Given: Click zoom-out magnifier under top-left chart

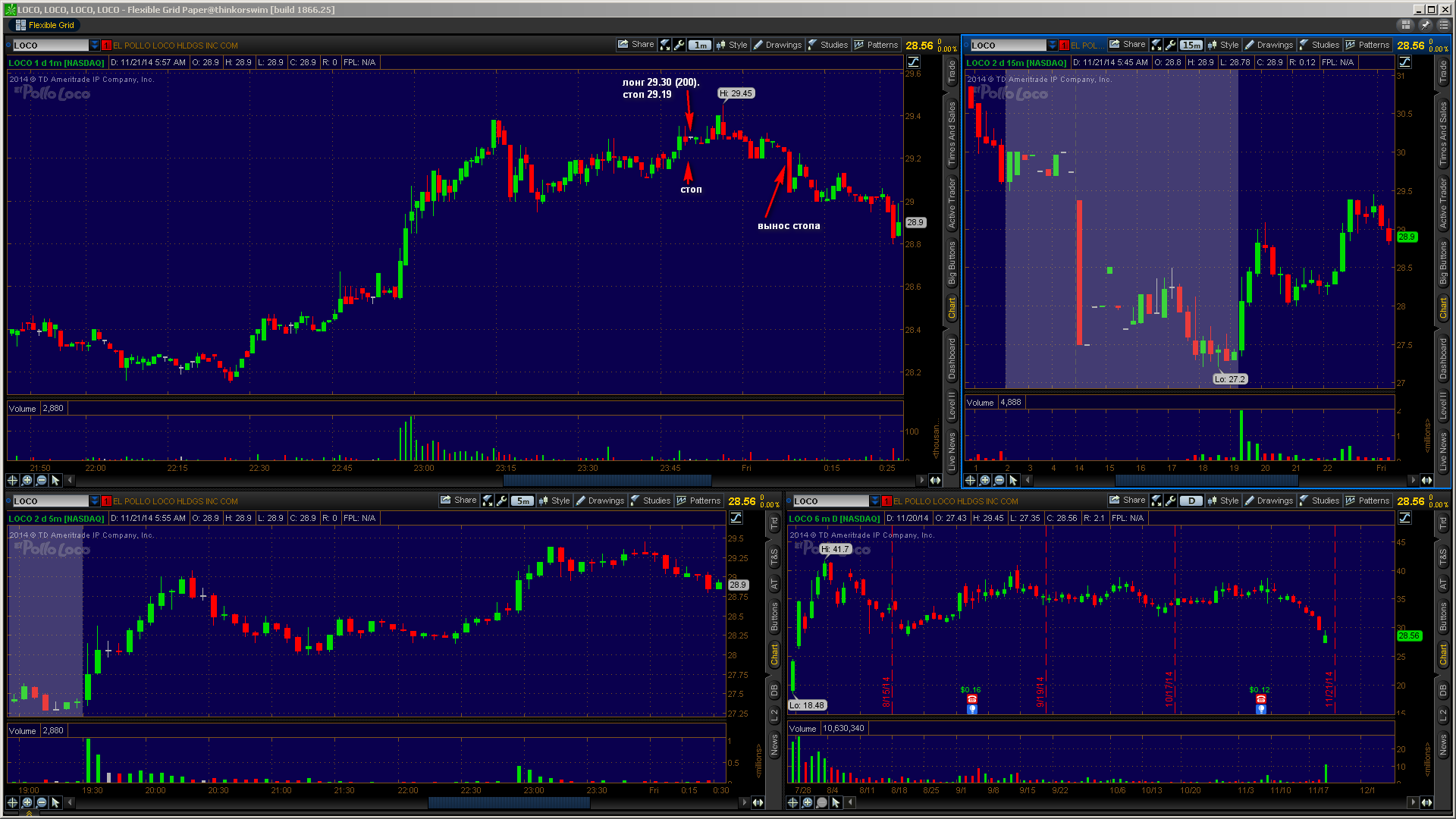Looking at the screenshot, I should click(41, 480).
